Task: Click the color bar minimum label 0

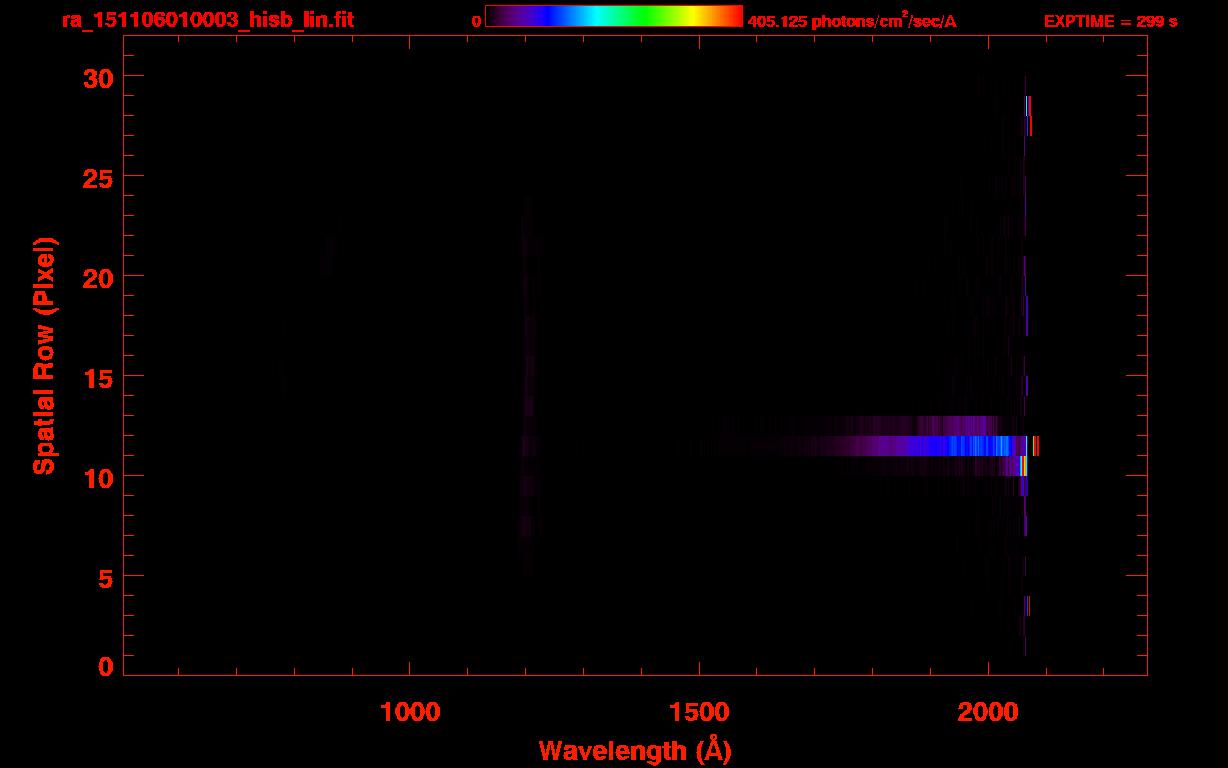Action: tap(476, 21)
